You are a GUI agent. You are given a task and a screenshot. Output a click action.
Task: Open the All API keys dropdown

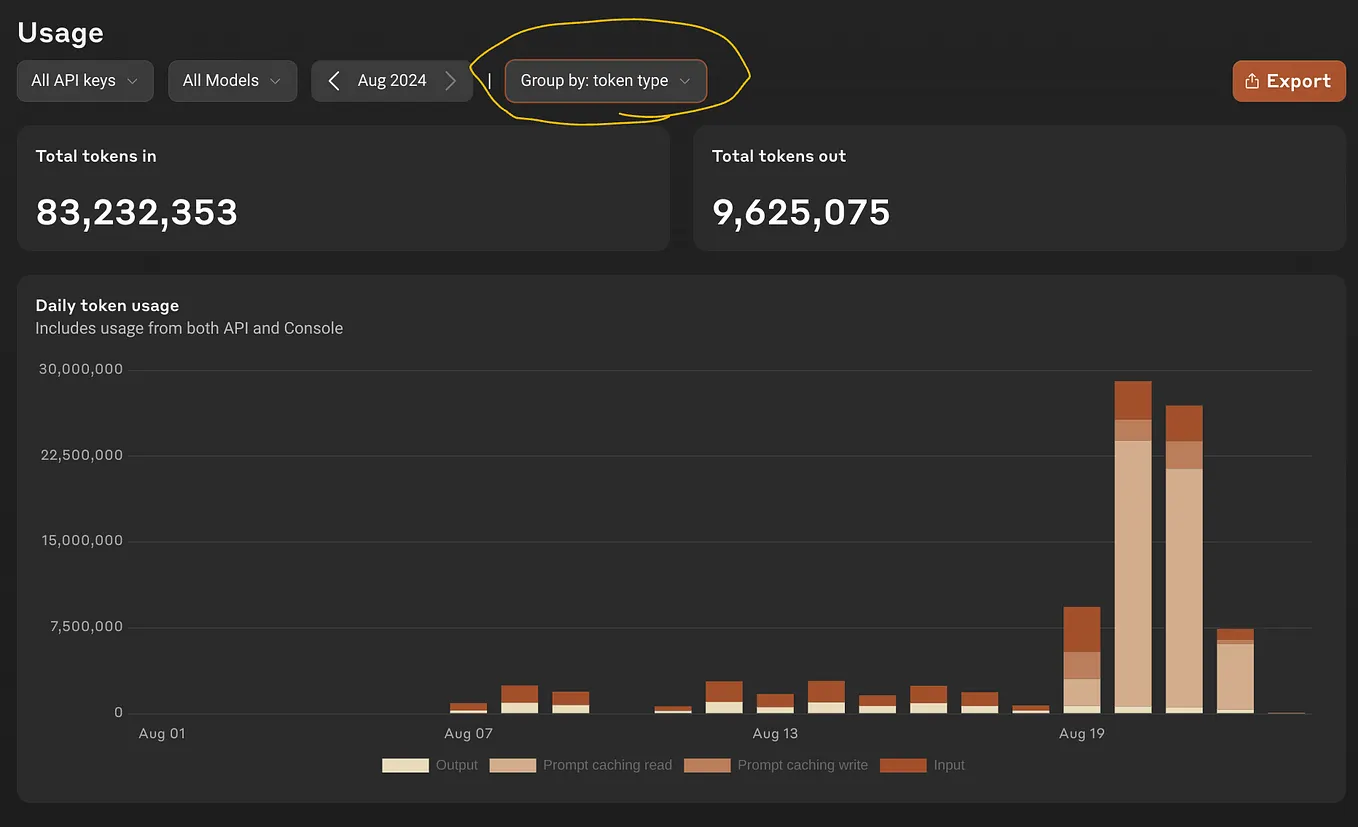[x=85, y=81]
